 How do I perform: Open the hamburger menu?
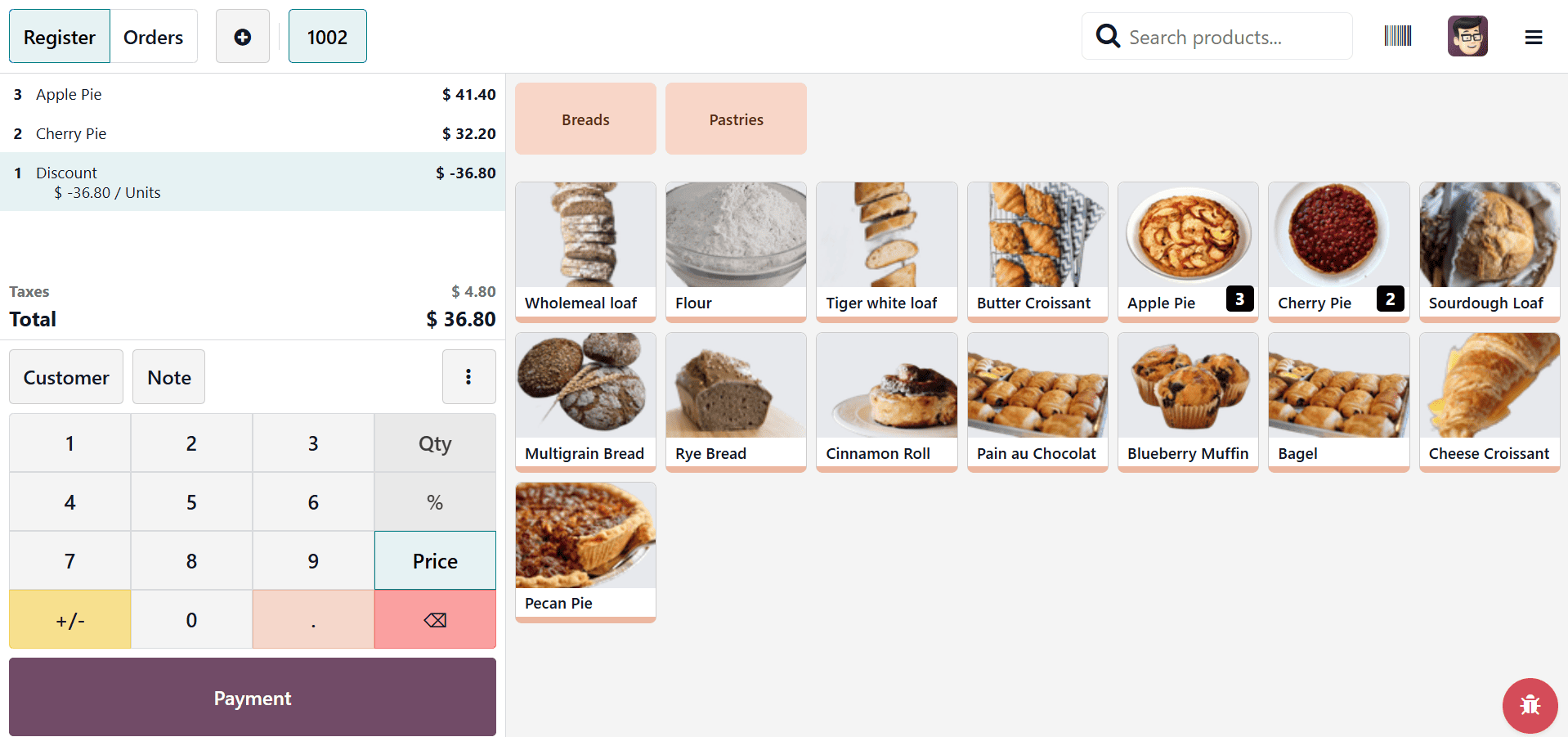click(1534, 36)
